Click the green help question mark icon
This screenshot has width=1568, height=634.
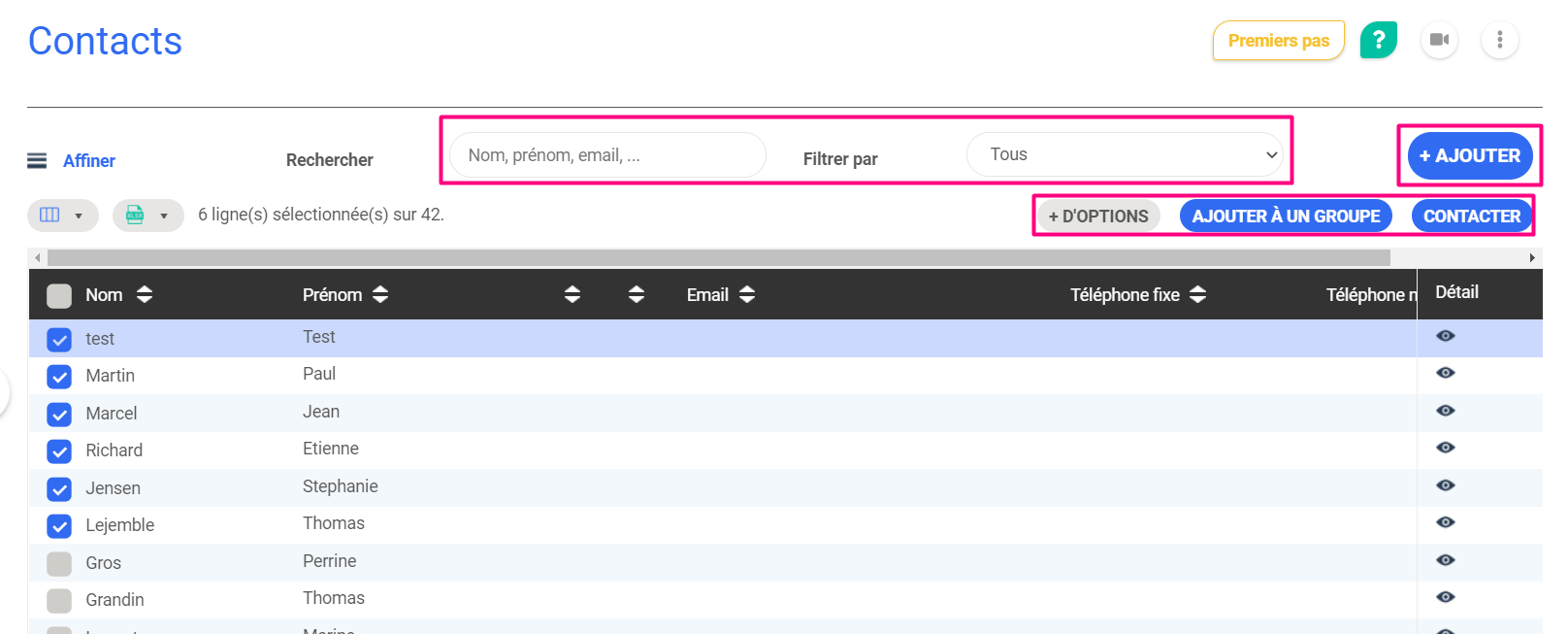point(1378,40)
